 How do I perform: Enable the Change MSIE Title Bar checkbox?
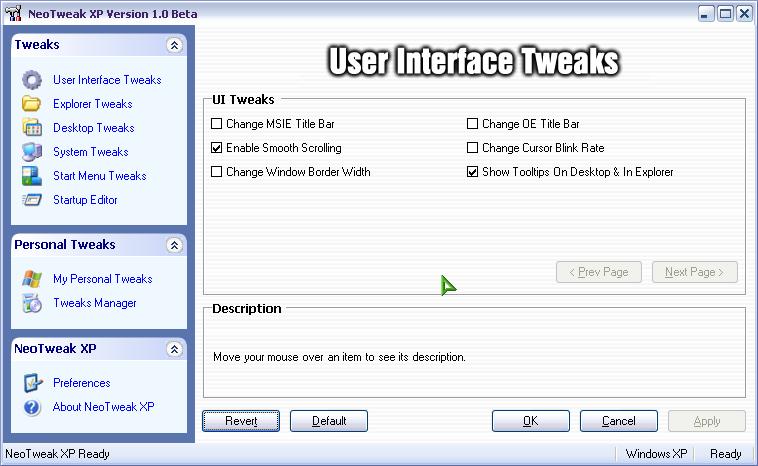tap(217, 124)
